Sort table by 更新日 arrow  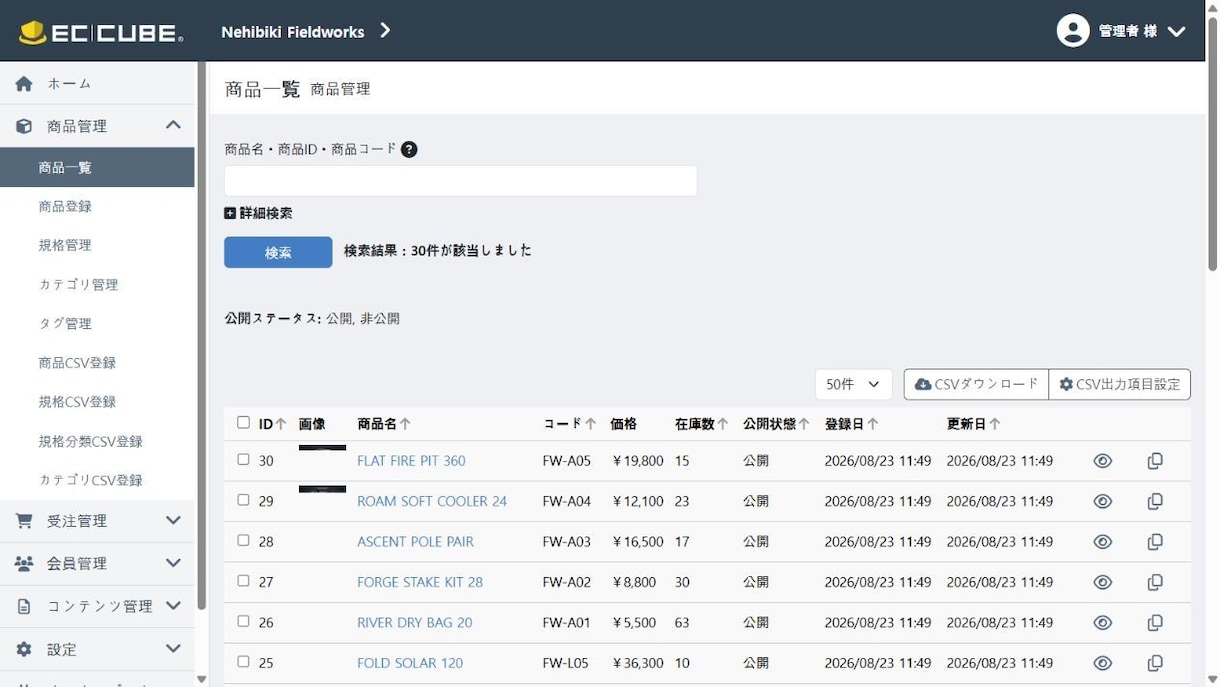(x=995, y=424)
